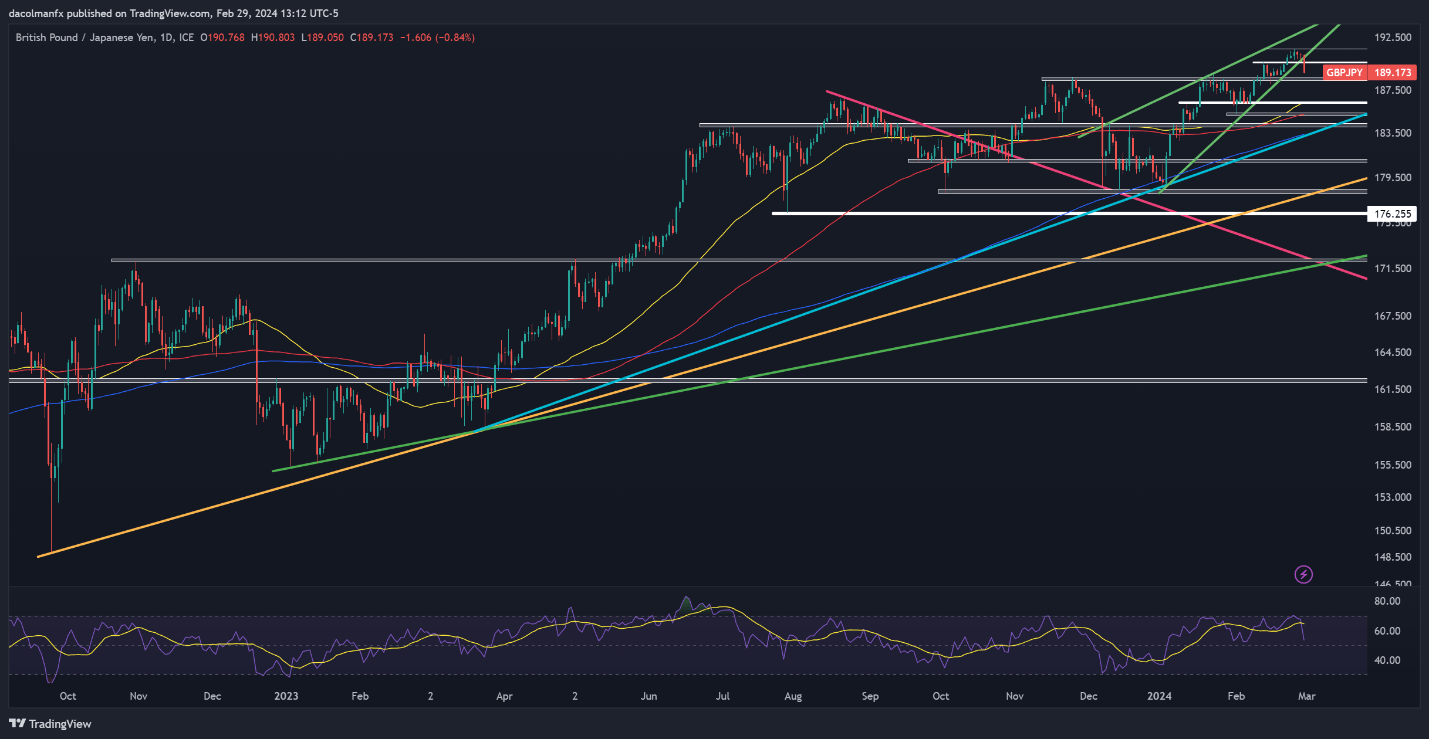Click the 192.500 price axis label
Image resolution: width=1429 pixels, height=739 pixels.
1393,37
